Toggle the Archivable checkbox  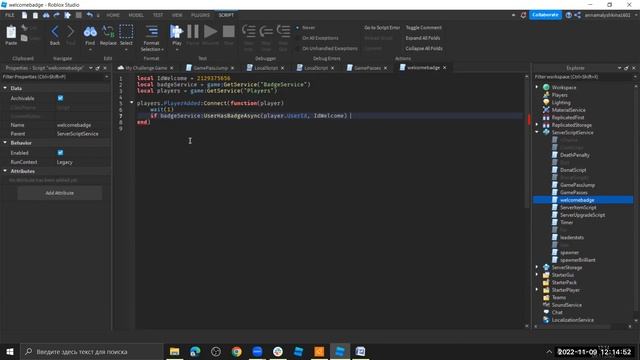click(60, 98)
